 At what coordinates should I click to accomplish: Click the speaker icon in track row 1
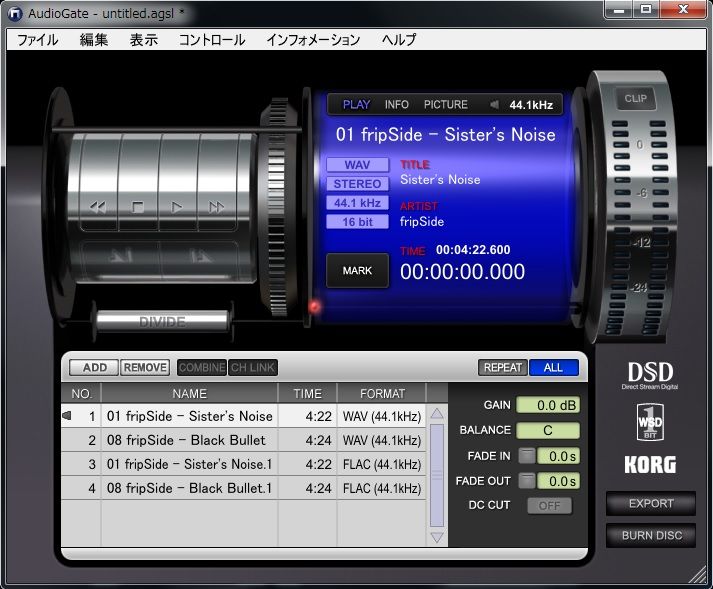coord(67,415)
